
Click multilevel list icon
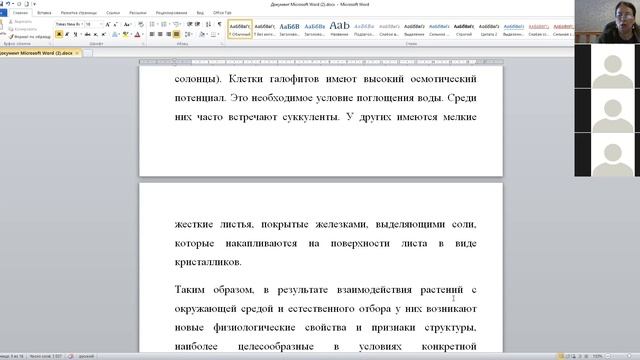click(x=176, y=24)
